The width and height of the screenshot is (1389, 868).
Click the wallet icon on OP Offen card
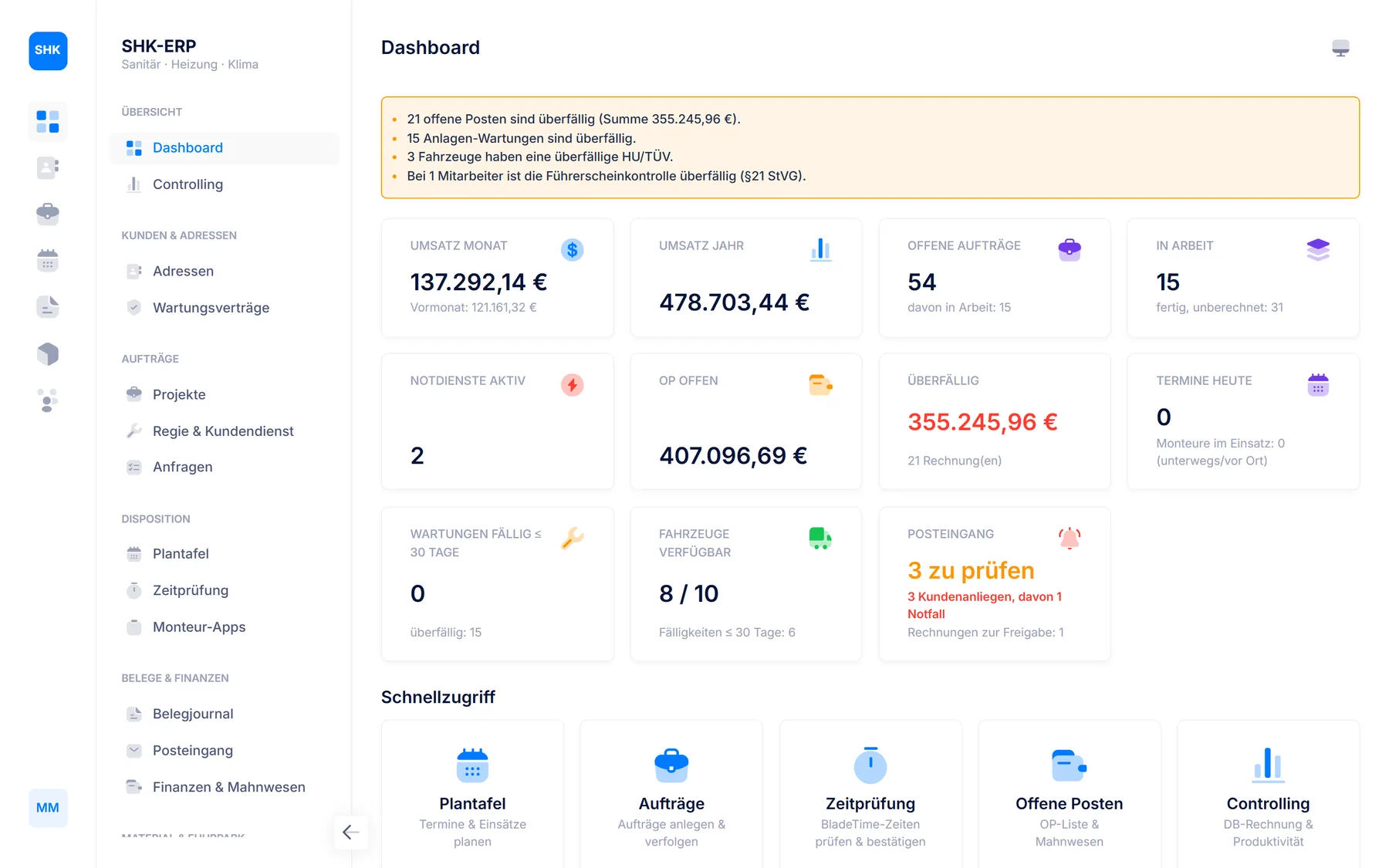820,384
